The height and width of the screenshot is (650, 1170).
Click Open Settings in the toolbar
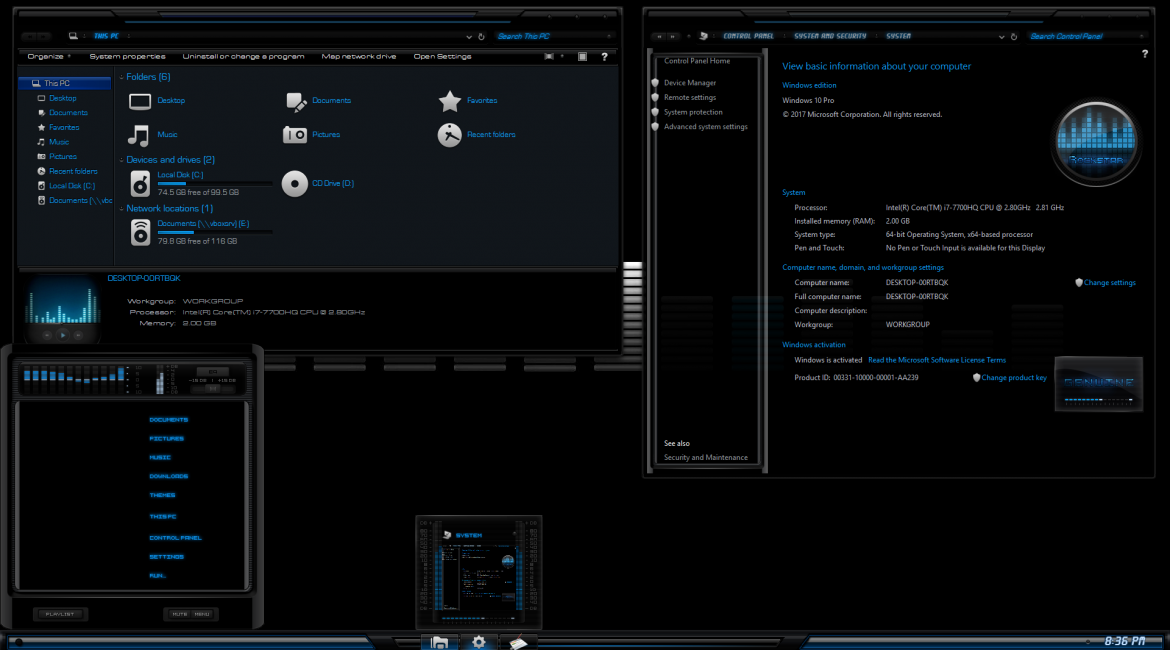pyautogui.click(x=442, y=57)
